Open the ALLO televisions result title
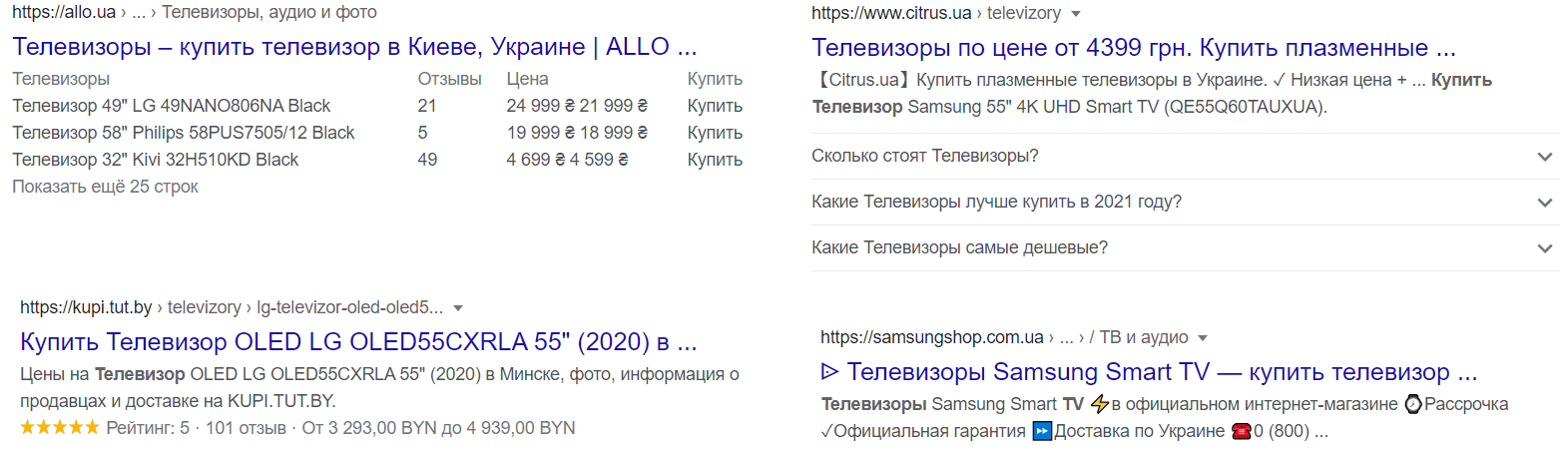1568x451 pixels. click(x=354, y=47)
